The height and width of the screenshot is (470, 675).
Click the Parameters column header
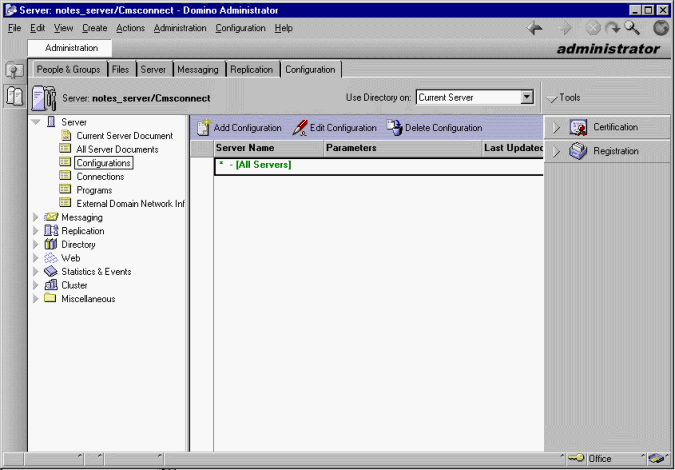pyautogui.click(x=403, y=148)
